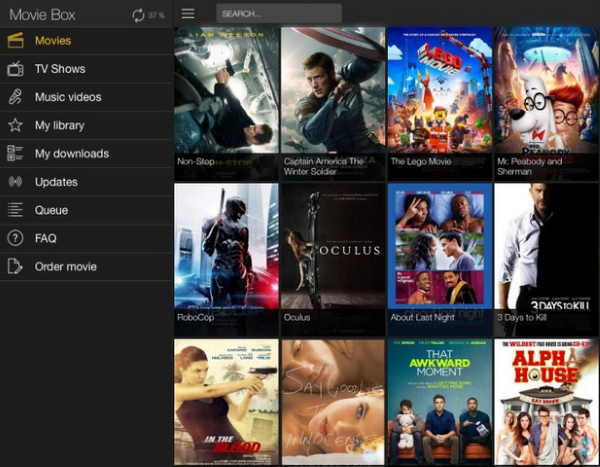Click the TV Shows television icon
The width and height of the screenshot is (600, 467).
pyautogui.click(x=15, y=69)
